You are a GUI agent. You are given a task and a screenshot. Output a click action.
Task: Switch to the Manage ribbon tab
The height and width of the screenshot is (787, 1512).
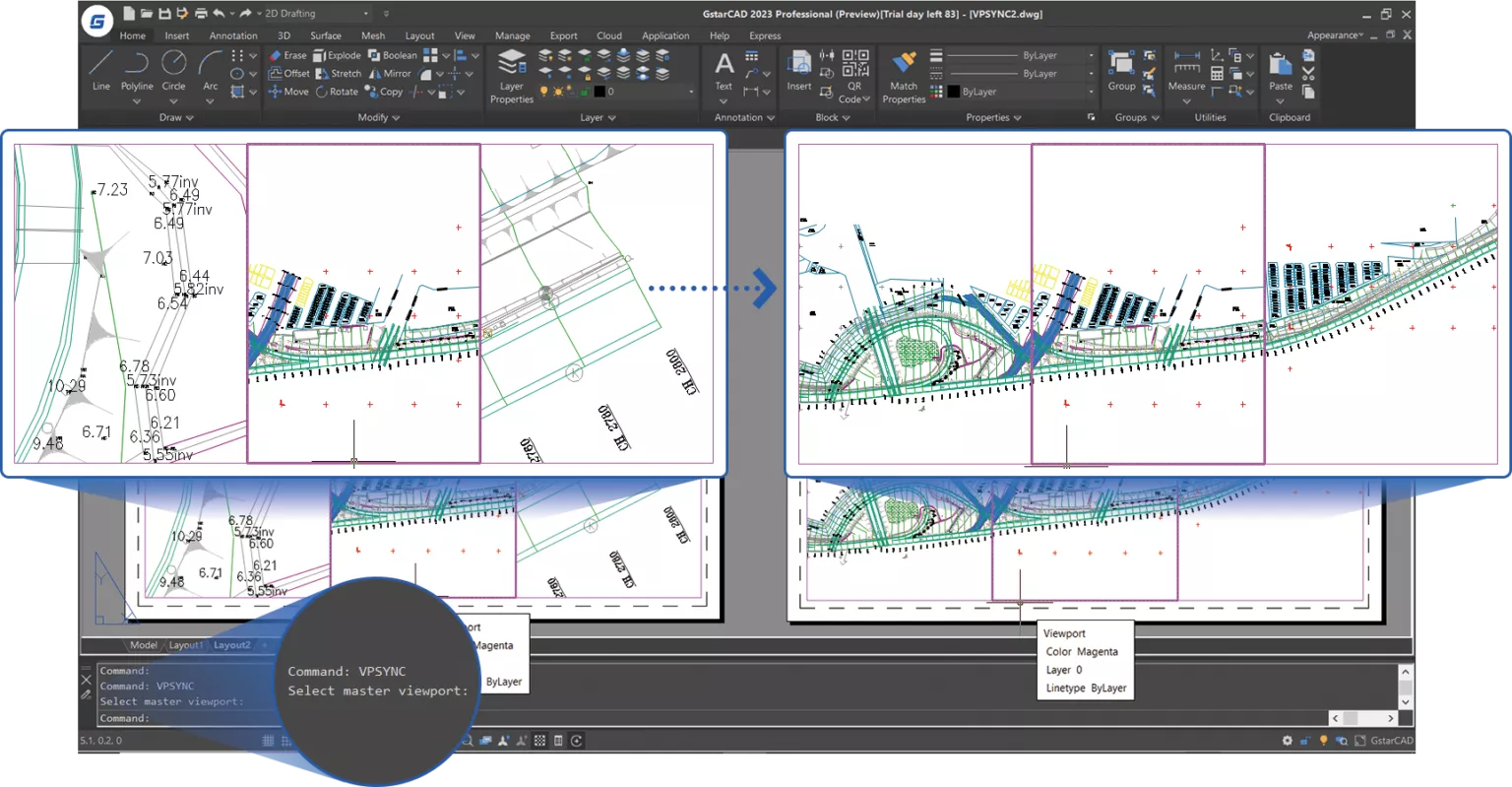tap(512, 35)
